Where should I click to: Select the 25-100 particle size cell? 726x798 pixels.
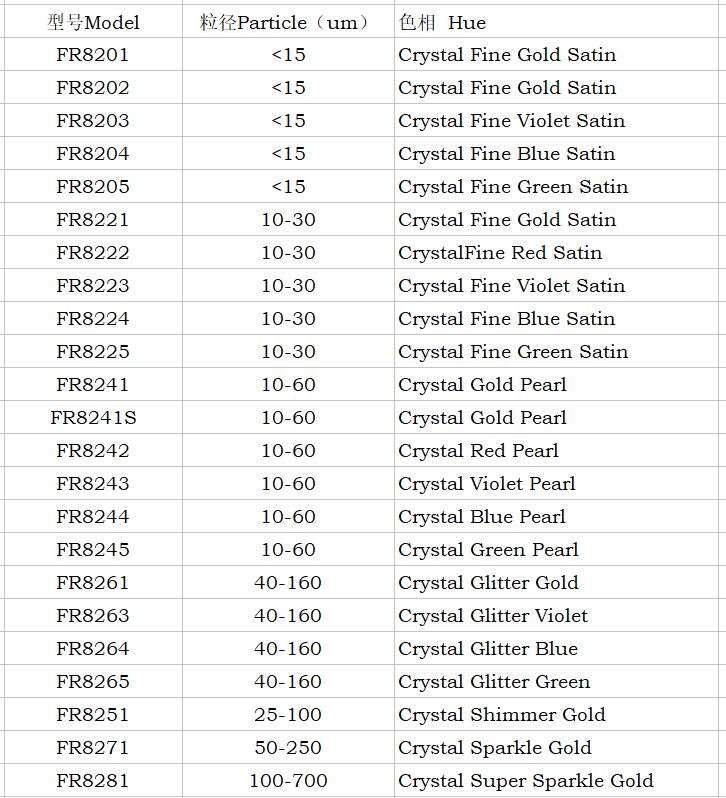[x=288, y=715]
